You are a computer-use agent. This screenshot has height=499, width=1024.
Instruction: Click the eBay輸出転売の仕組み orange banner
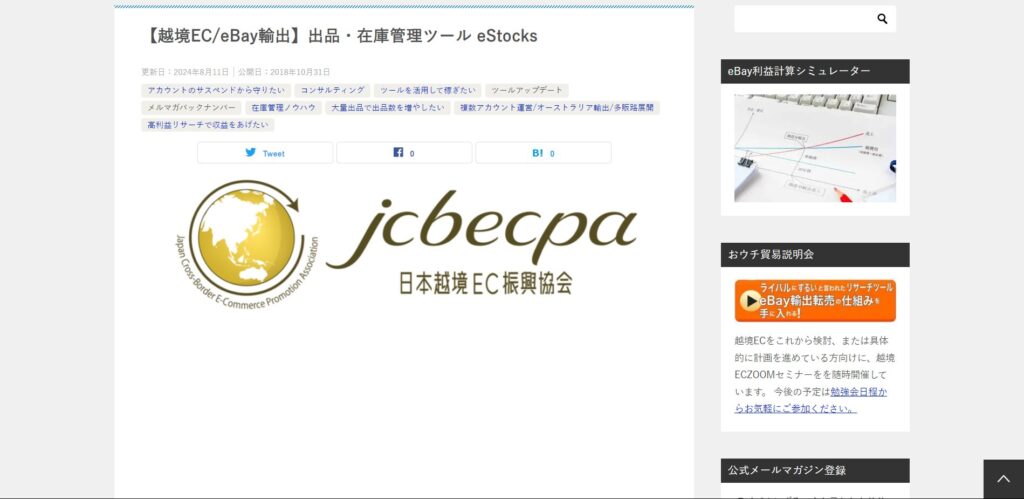click(815, 300)
